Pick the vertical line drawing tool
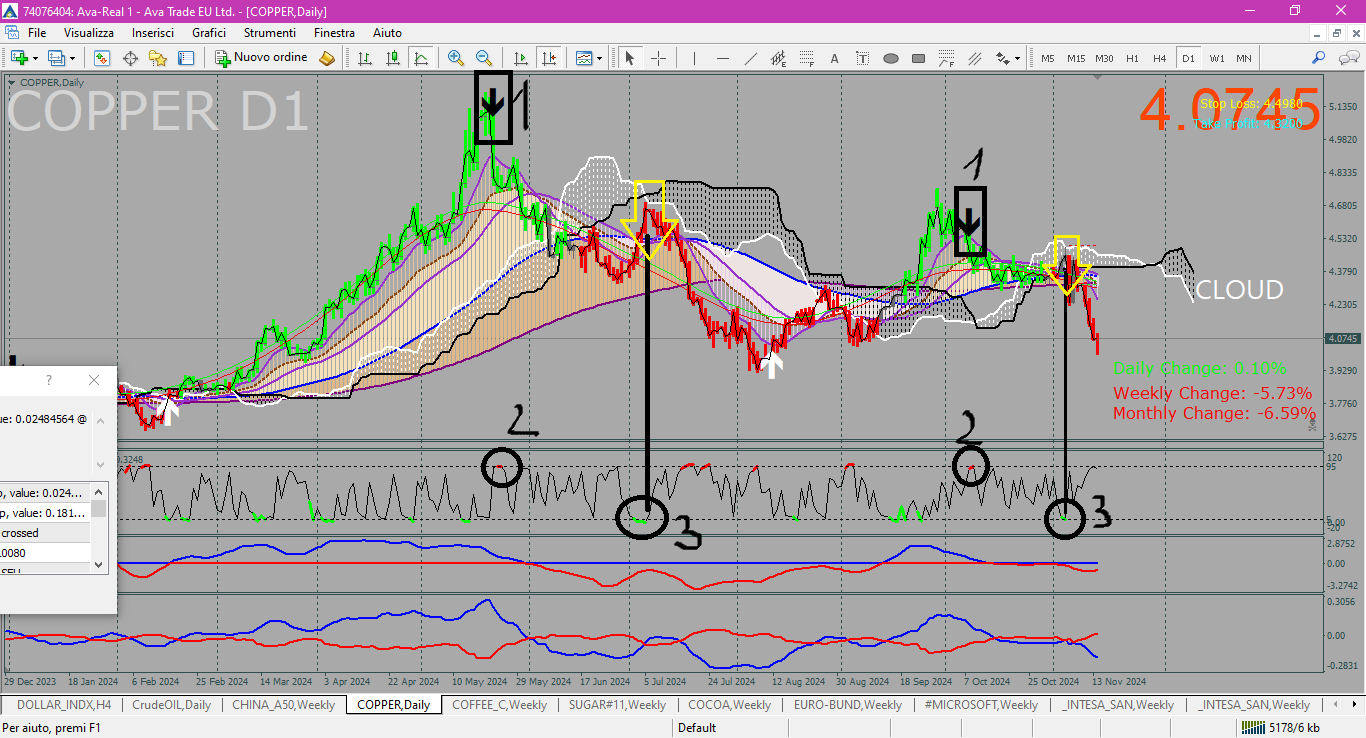1366x738 pixels. point(694,58)
